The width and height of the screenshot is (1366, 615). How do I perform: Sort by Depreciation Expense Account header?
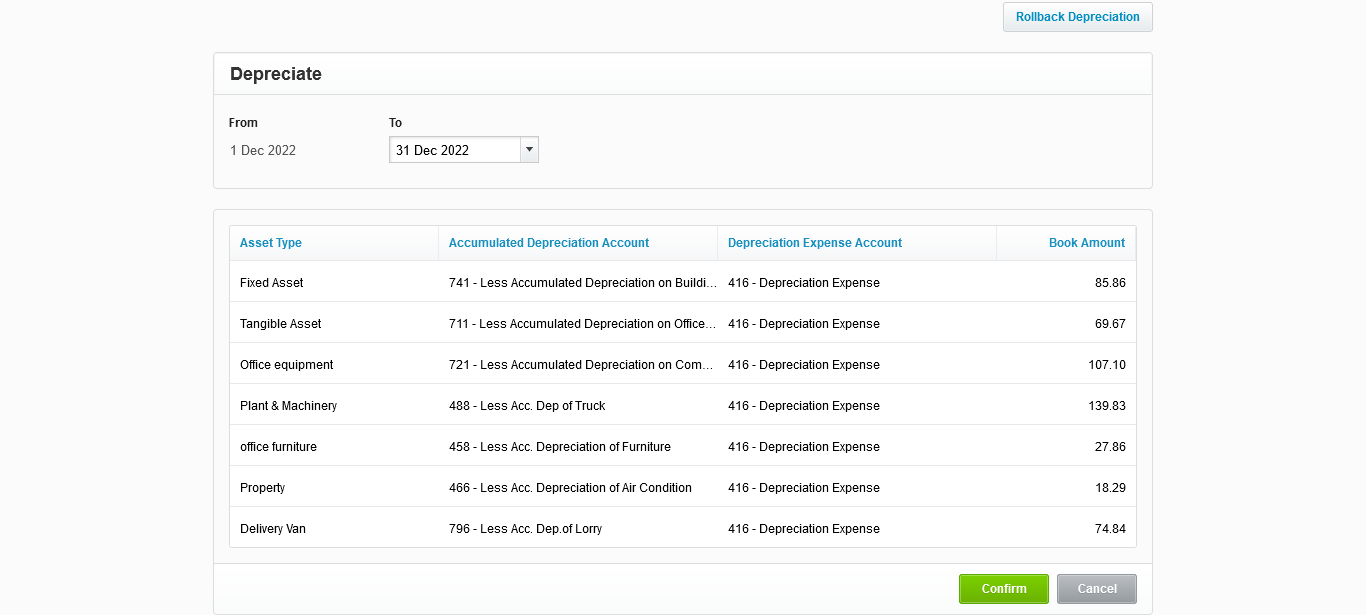(815, 243)
